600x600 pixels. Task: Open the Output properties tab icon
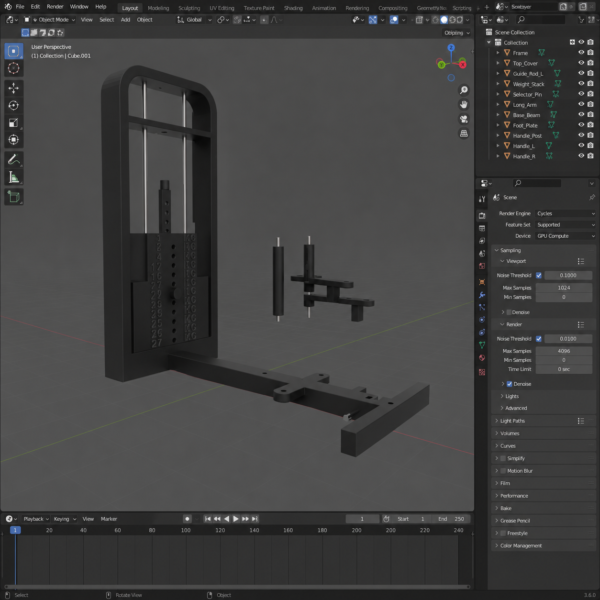click(x=482, y=228)
